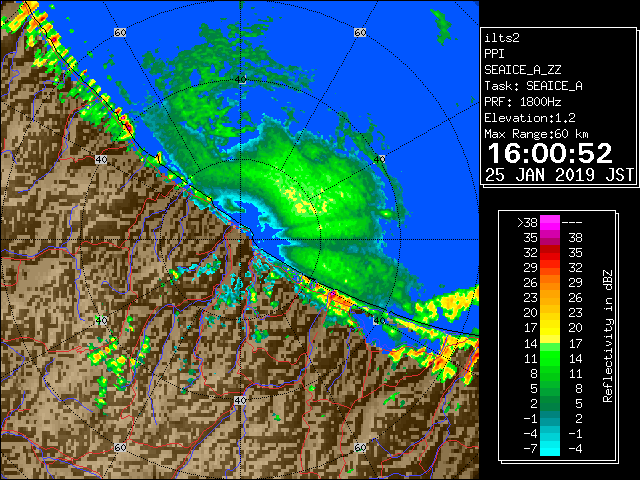
Task: Click the 60 range label in the northwest
Action: [x=120, y=32]
